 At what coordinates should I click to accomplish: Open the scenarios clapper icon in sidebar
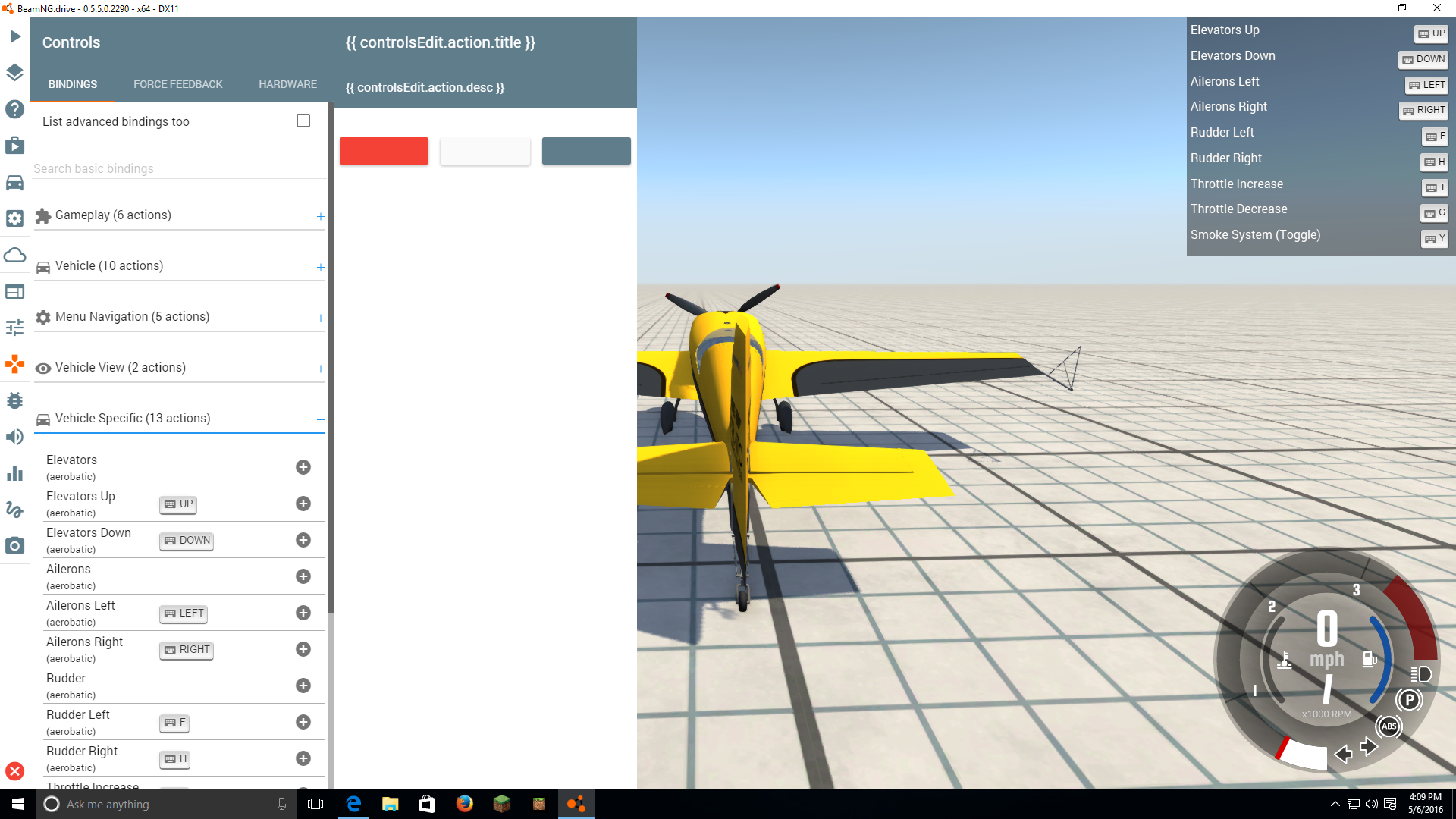click(x=15, y=146)
